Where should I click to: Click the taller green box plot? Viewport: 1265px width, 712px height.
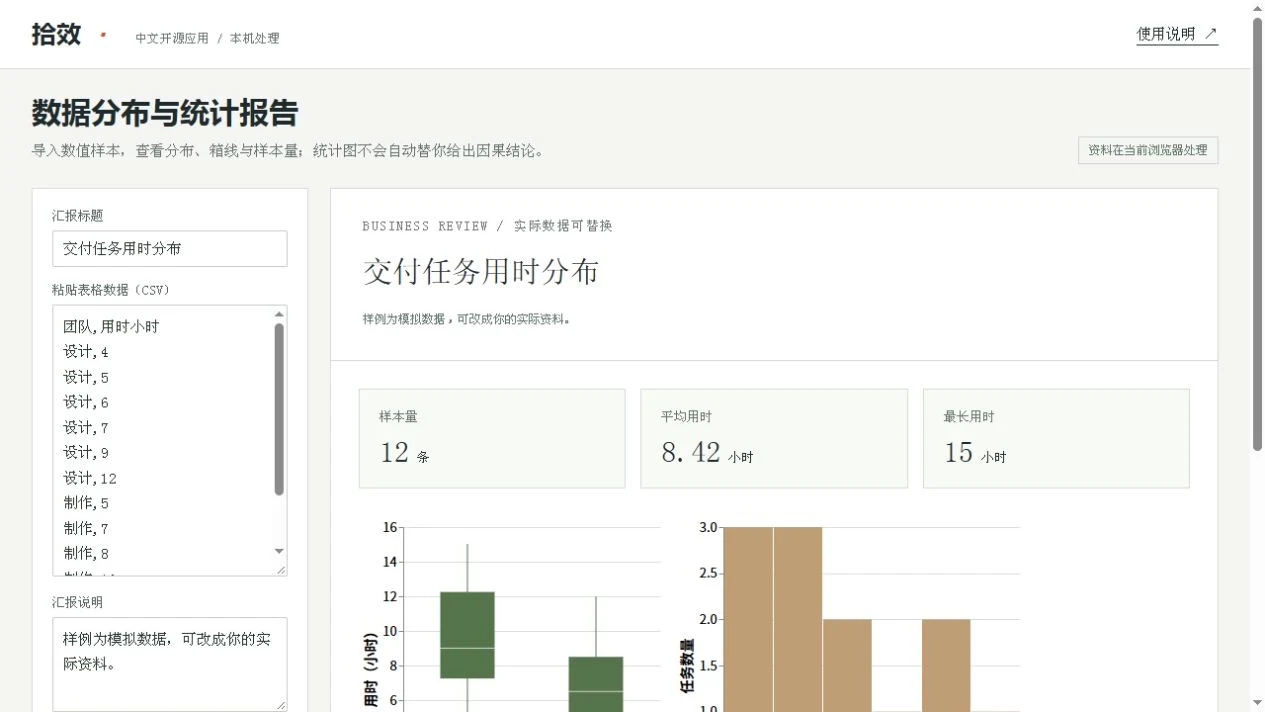click(467, 635)
